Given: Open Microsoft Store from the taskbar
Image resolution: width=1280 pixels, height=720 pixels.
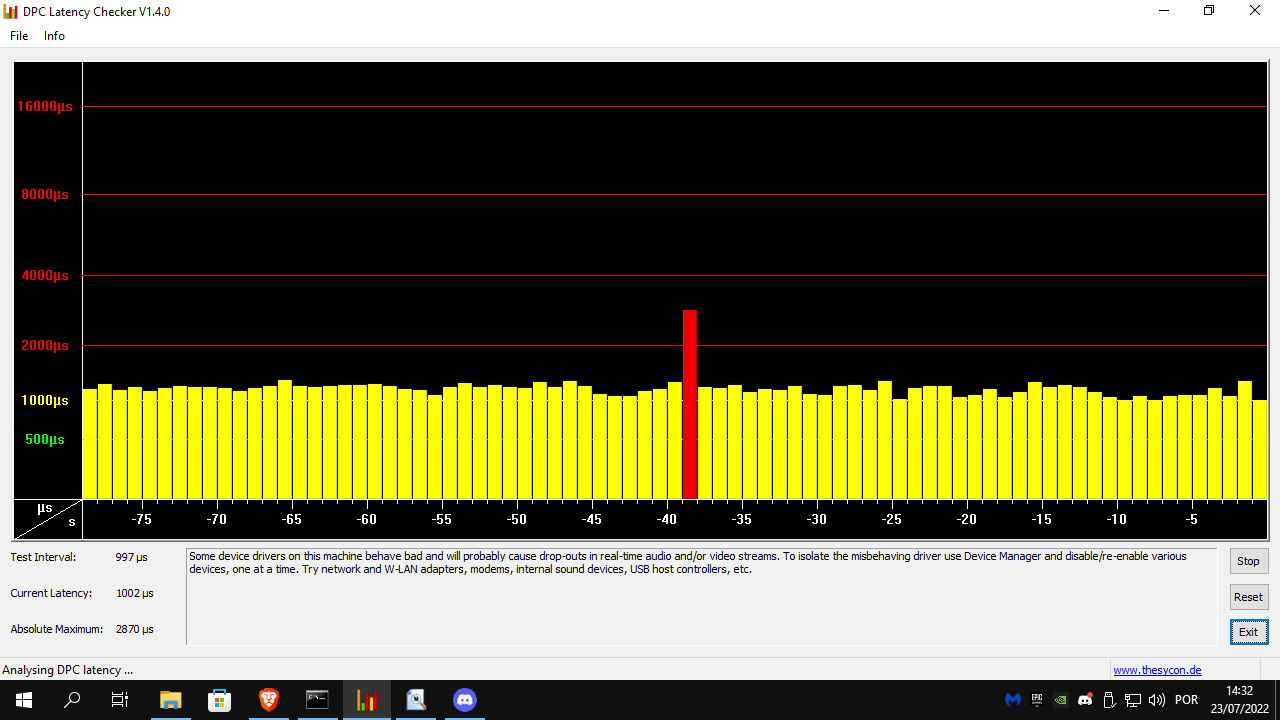Looking at the screenshot, I should (x=219, y=700).
